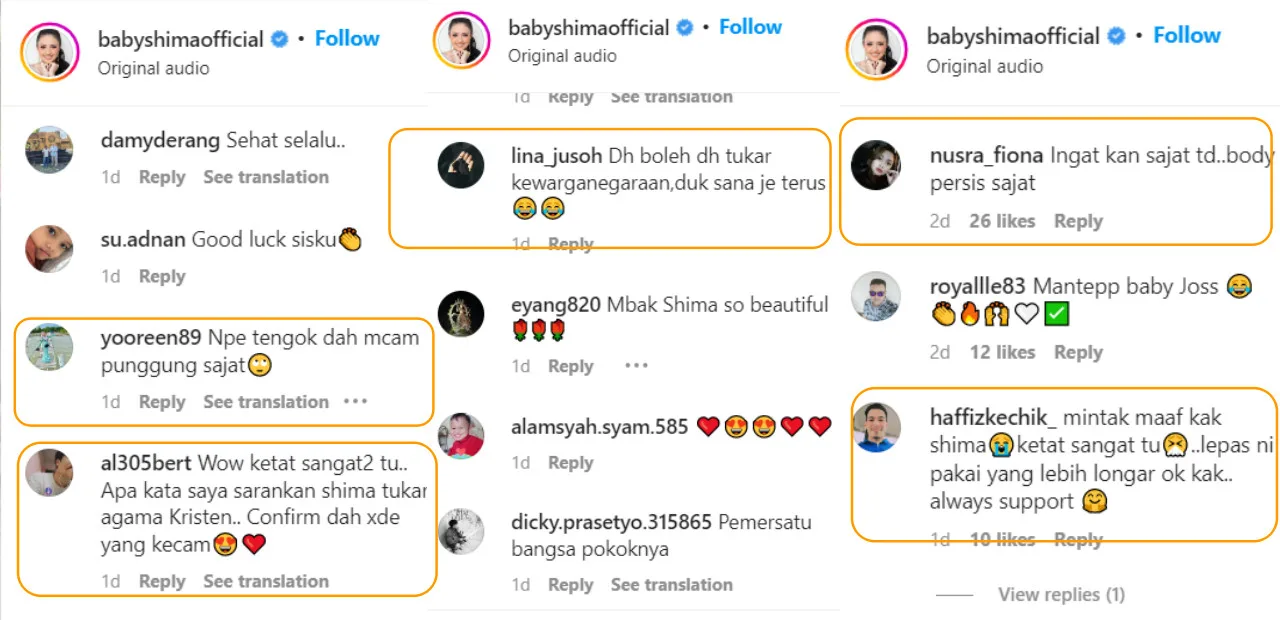The image size is (1280, 620).
Task: See translation of dicky.prasetyo.315865's comment
Action: pos(671,584)
